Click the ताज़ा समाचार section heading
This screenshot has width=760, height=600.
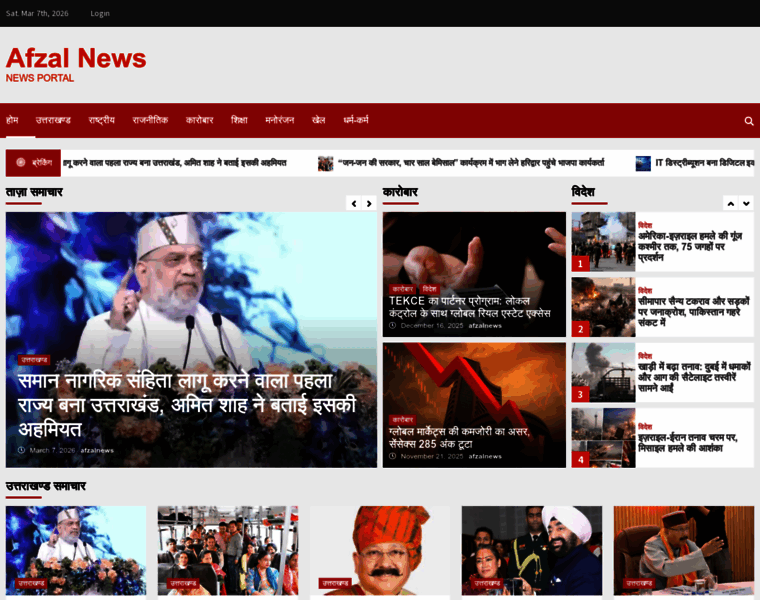pos(34,192)
